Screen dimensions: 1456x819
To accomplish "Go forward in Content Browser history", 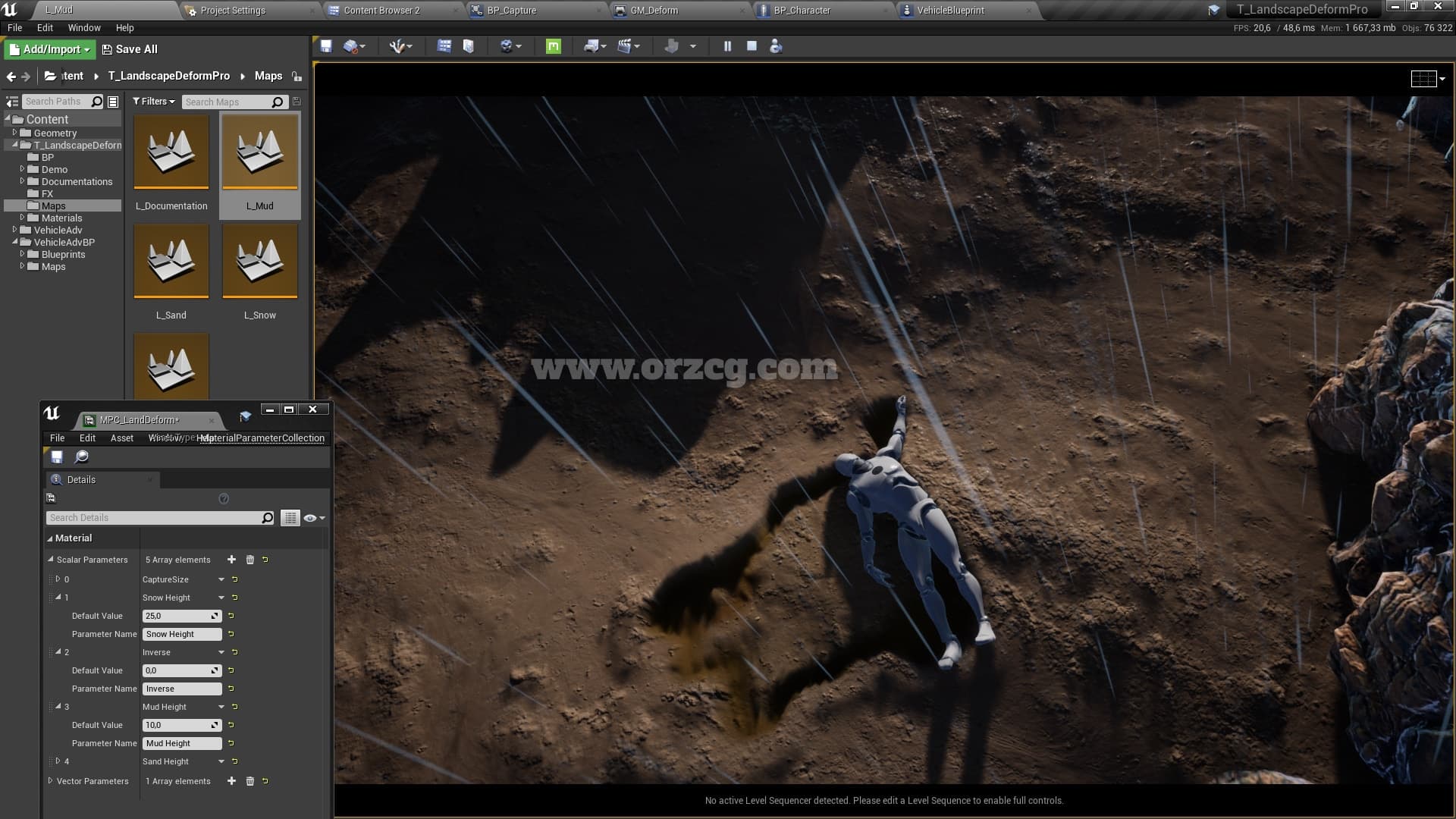I will point(26,77).
